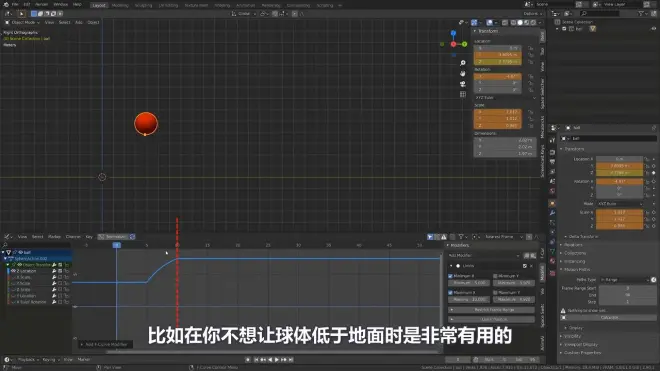Toggle the camera view icon
660x371 pixels.
click(x=463, y=84)
